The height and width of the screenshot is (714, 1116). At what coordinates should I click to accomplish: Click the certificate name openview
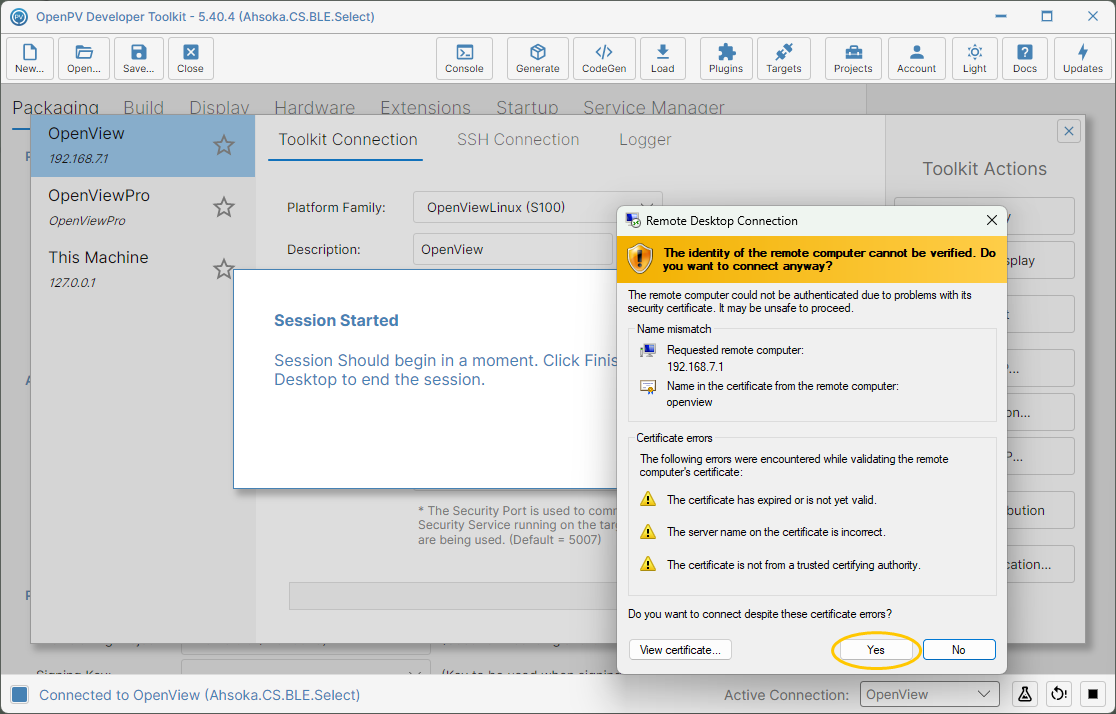pos(689,402)
